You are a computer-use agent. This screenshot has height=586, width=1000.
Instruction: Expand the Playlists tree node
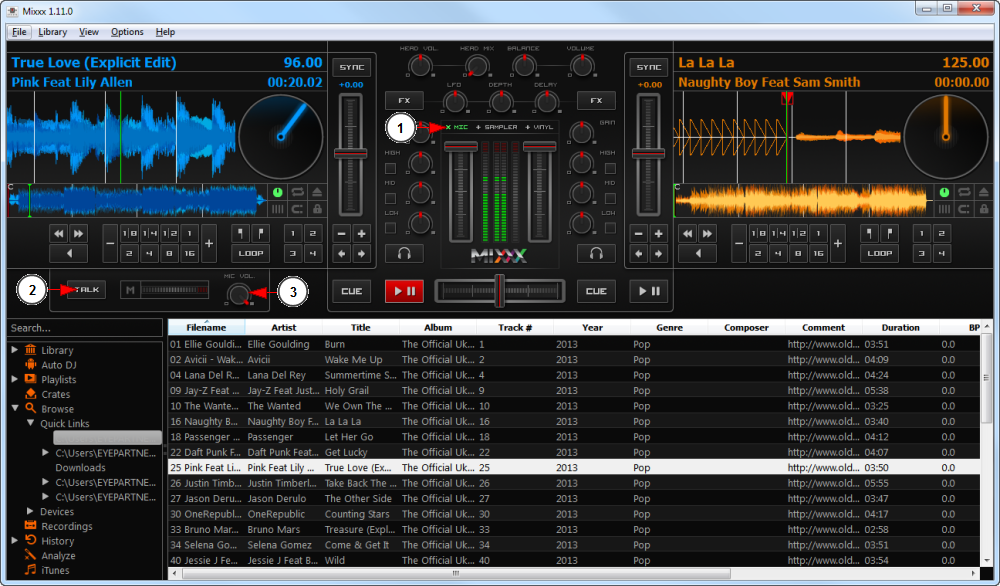pyautogui.click(x=15, y=379)
